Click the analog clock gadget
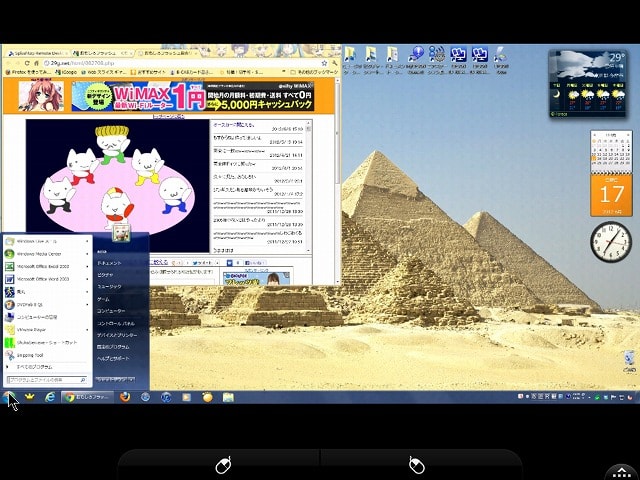The height and width of the screenshot is (480, 640). click(611, 242)
